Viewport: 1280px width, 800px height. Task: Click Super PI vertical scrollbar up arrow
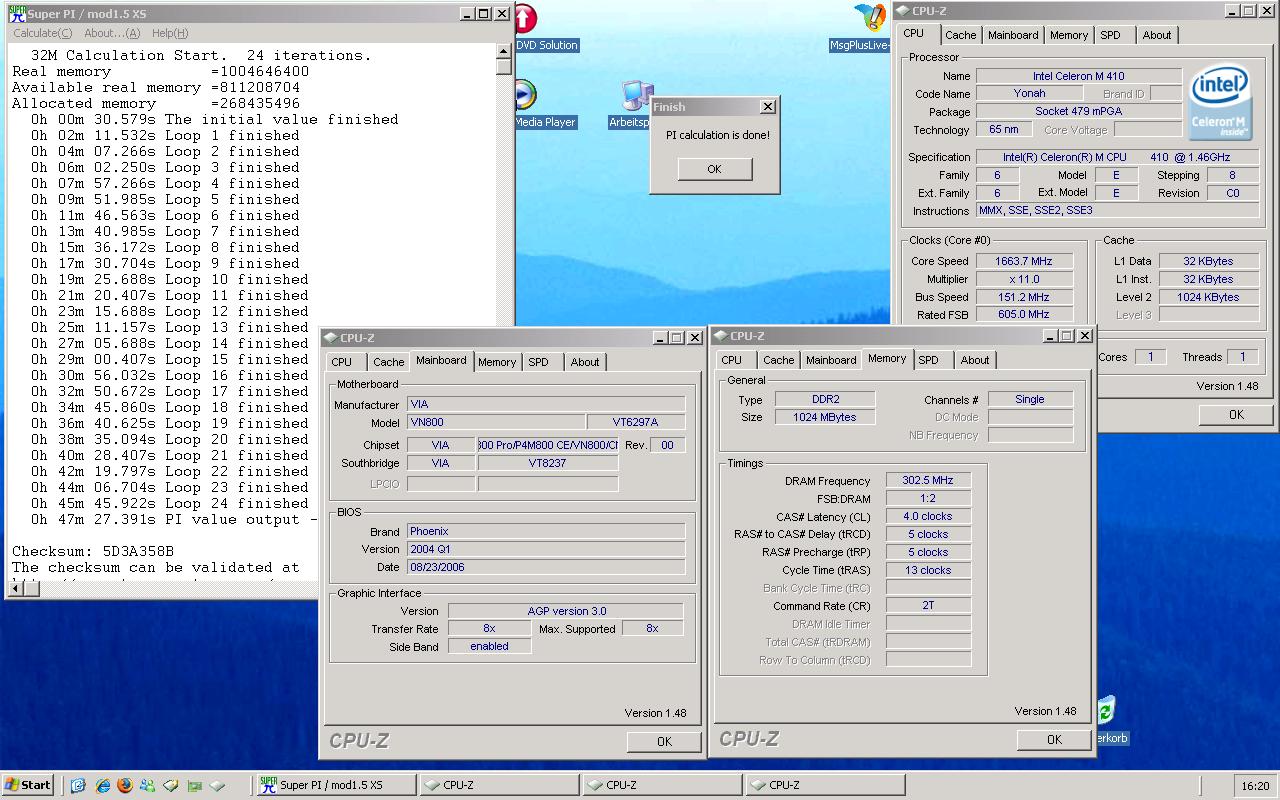[504, 51]
